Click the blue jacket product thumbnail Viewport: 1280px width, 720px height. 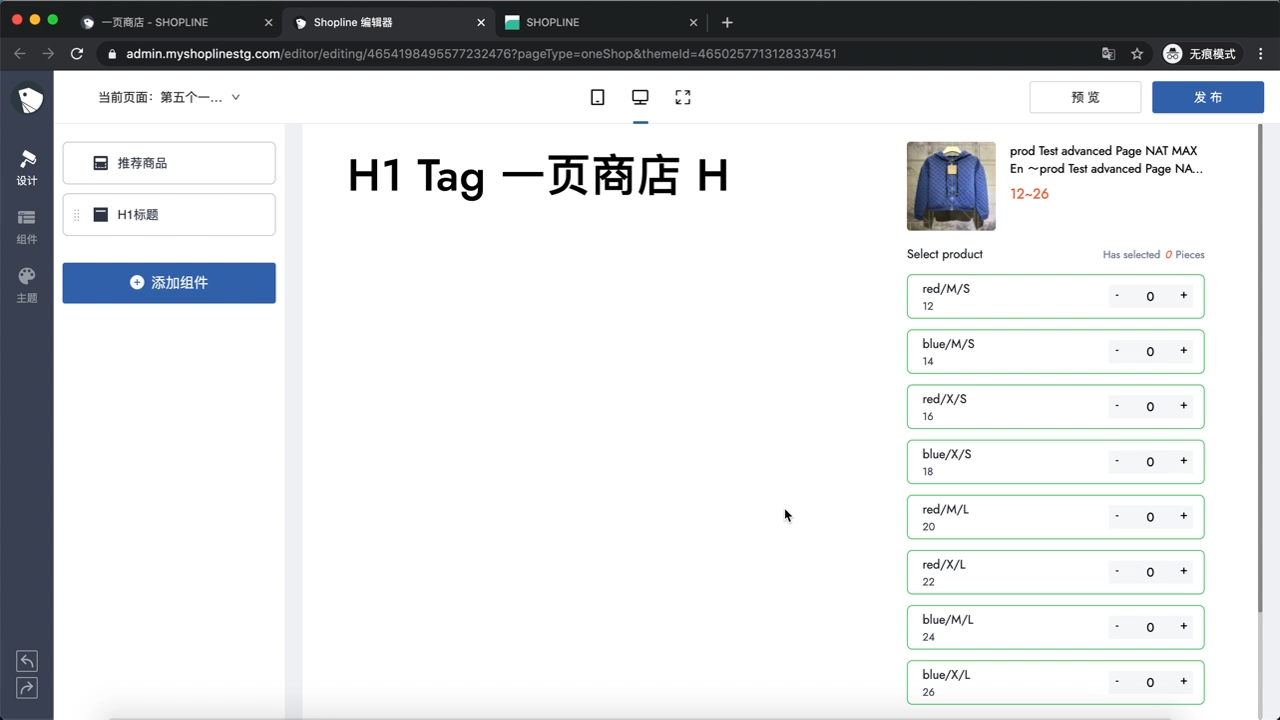950,186
